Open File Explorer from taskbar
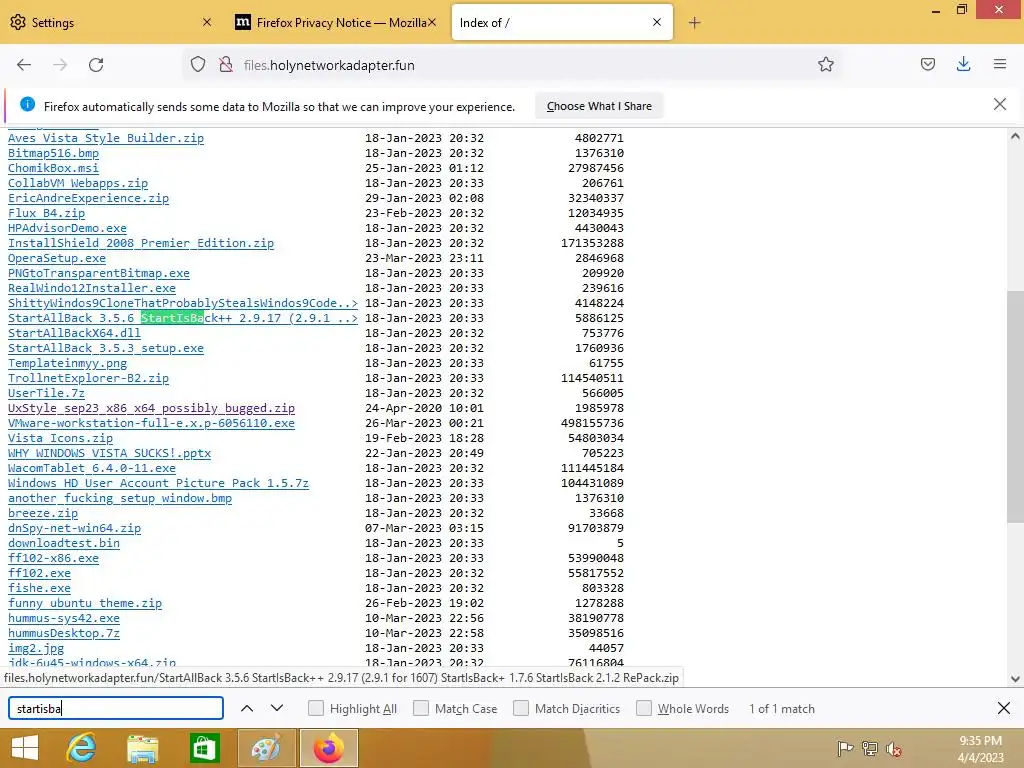 [x=142, y=748]
